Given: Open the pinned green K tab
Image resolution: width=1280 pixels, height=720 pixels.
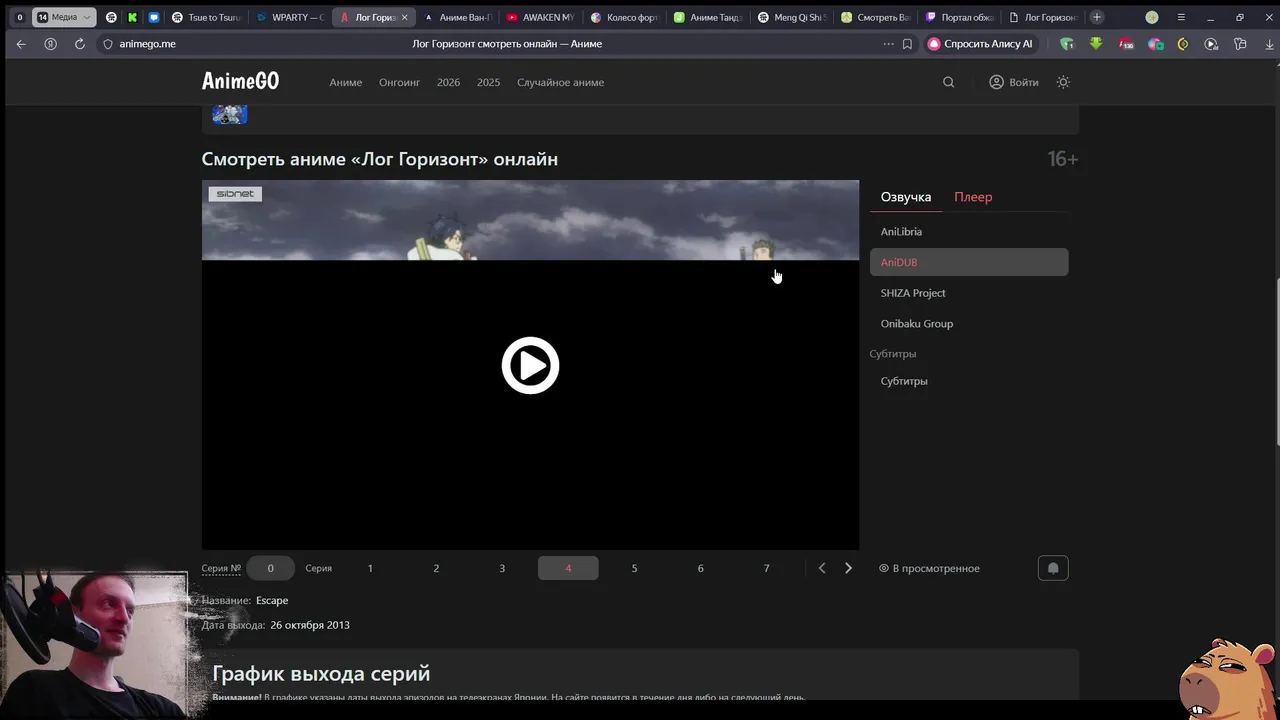Looking at the screenshot, I should coord(132,17).
